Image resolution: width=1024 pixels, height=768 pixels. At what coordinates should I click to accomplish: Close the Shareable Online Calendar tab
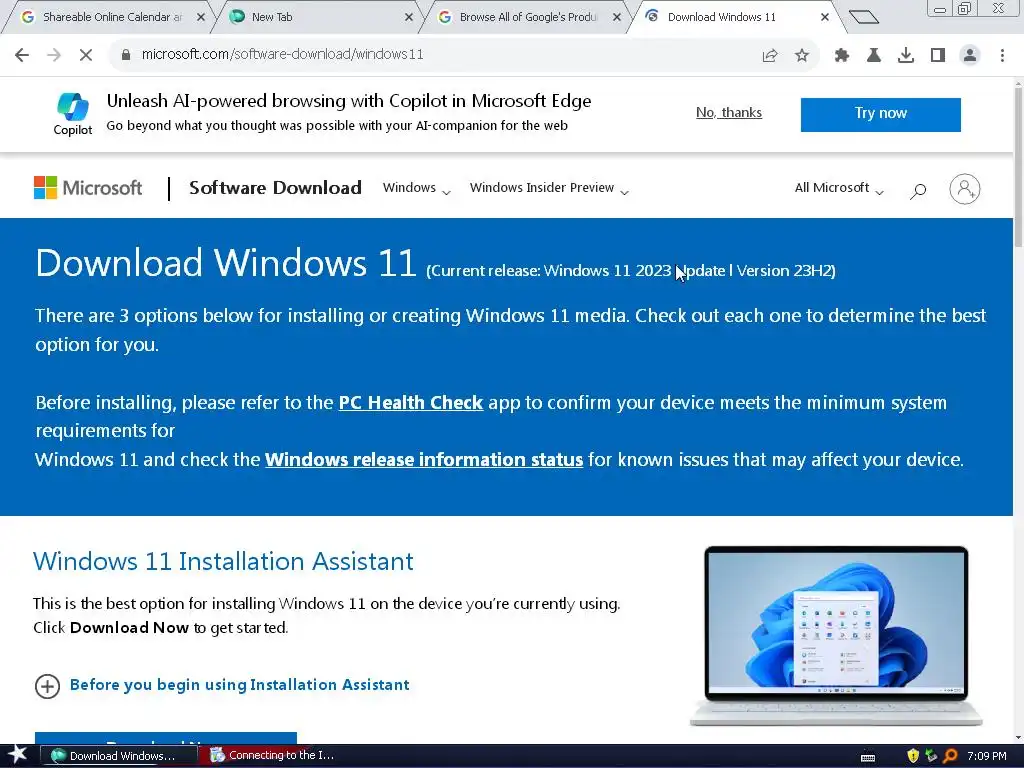[200, 18]
